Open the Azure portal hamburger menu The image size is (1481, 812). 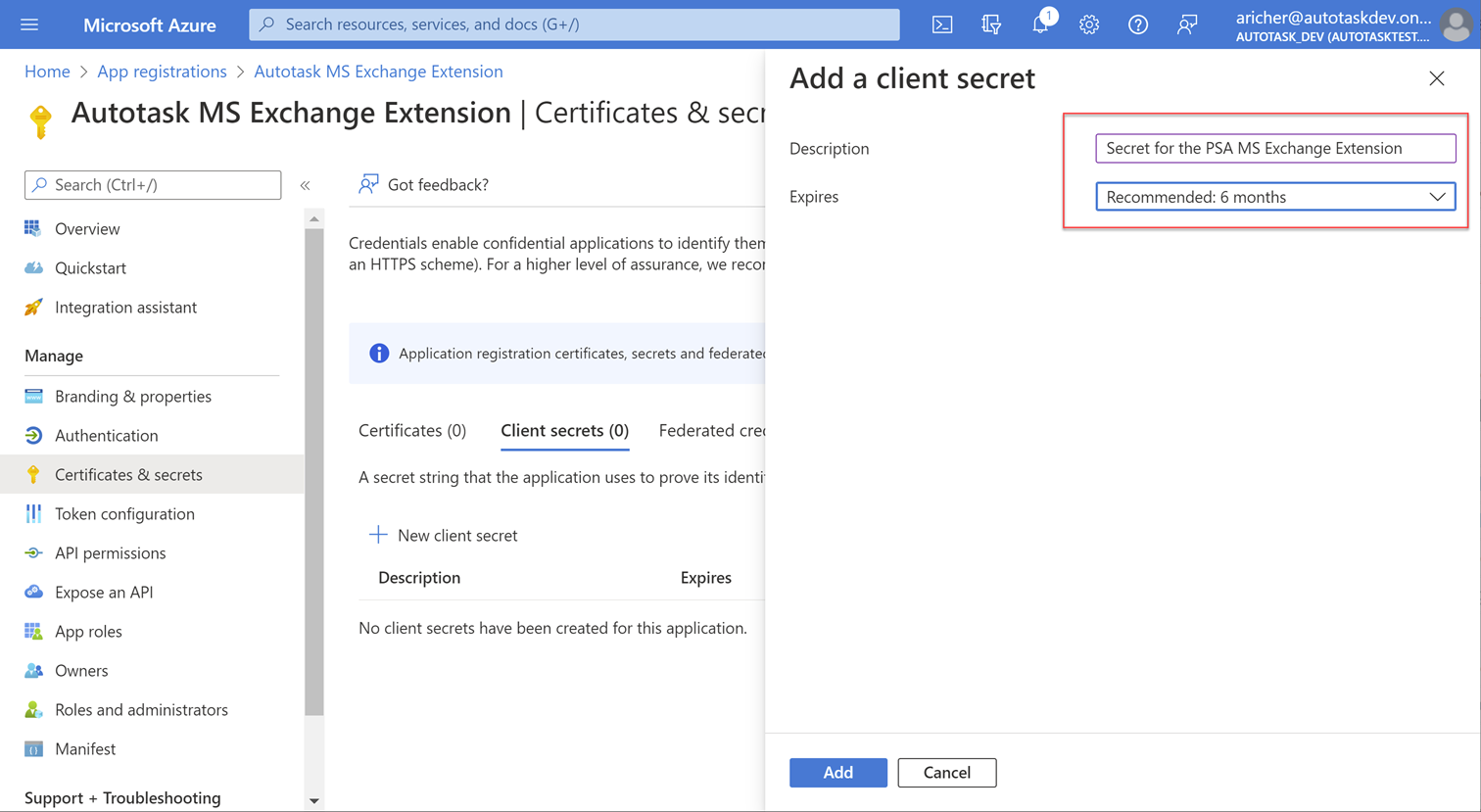tap(29, 24)
